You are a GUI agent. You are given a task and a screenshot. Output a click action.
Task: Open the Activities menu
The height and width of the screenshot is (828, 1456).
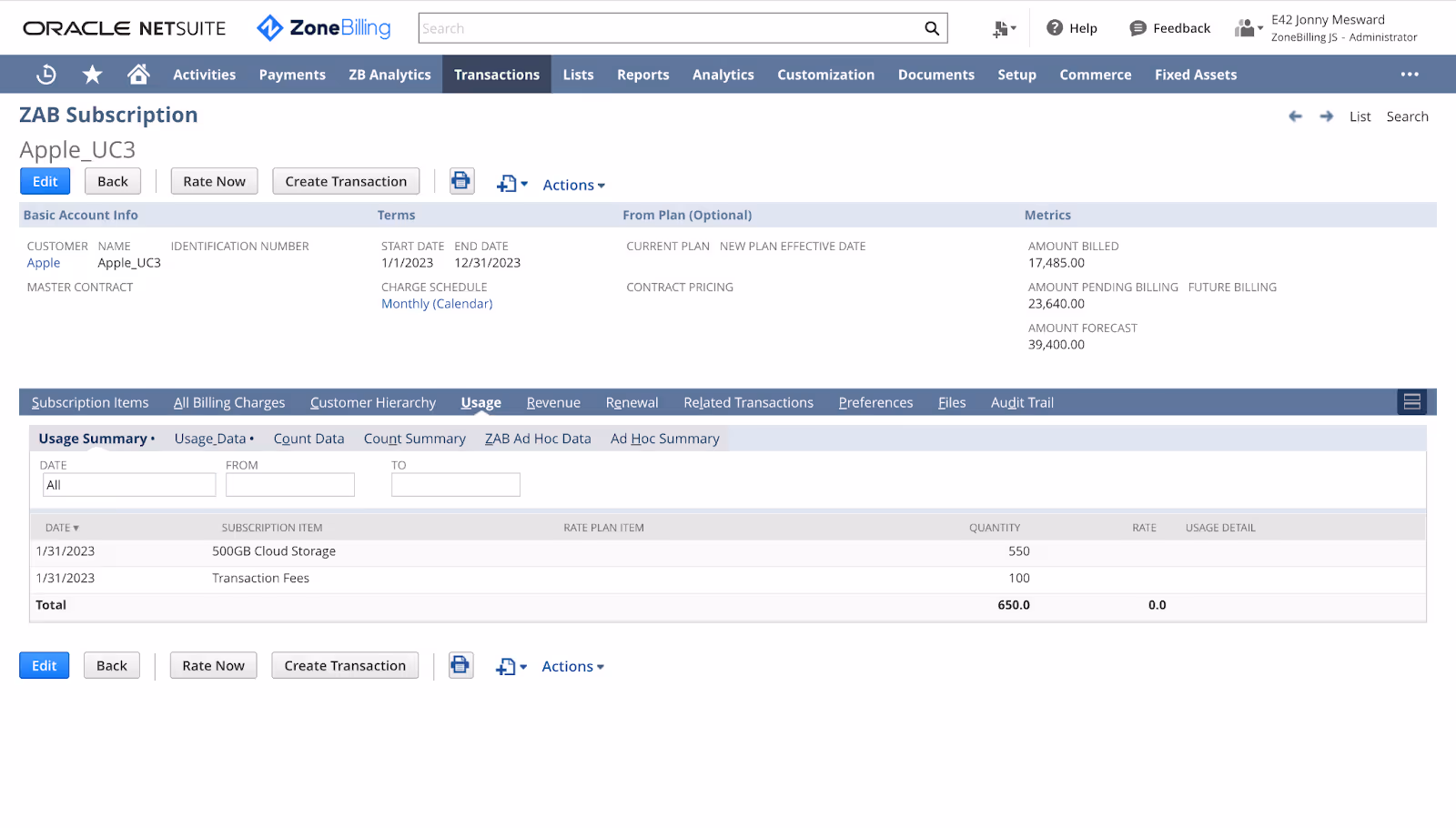(x=205, y=75)
